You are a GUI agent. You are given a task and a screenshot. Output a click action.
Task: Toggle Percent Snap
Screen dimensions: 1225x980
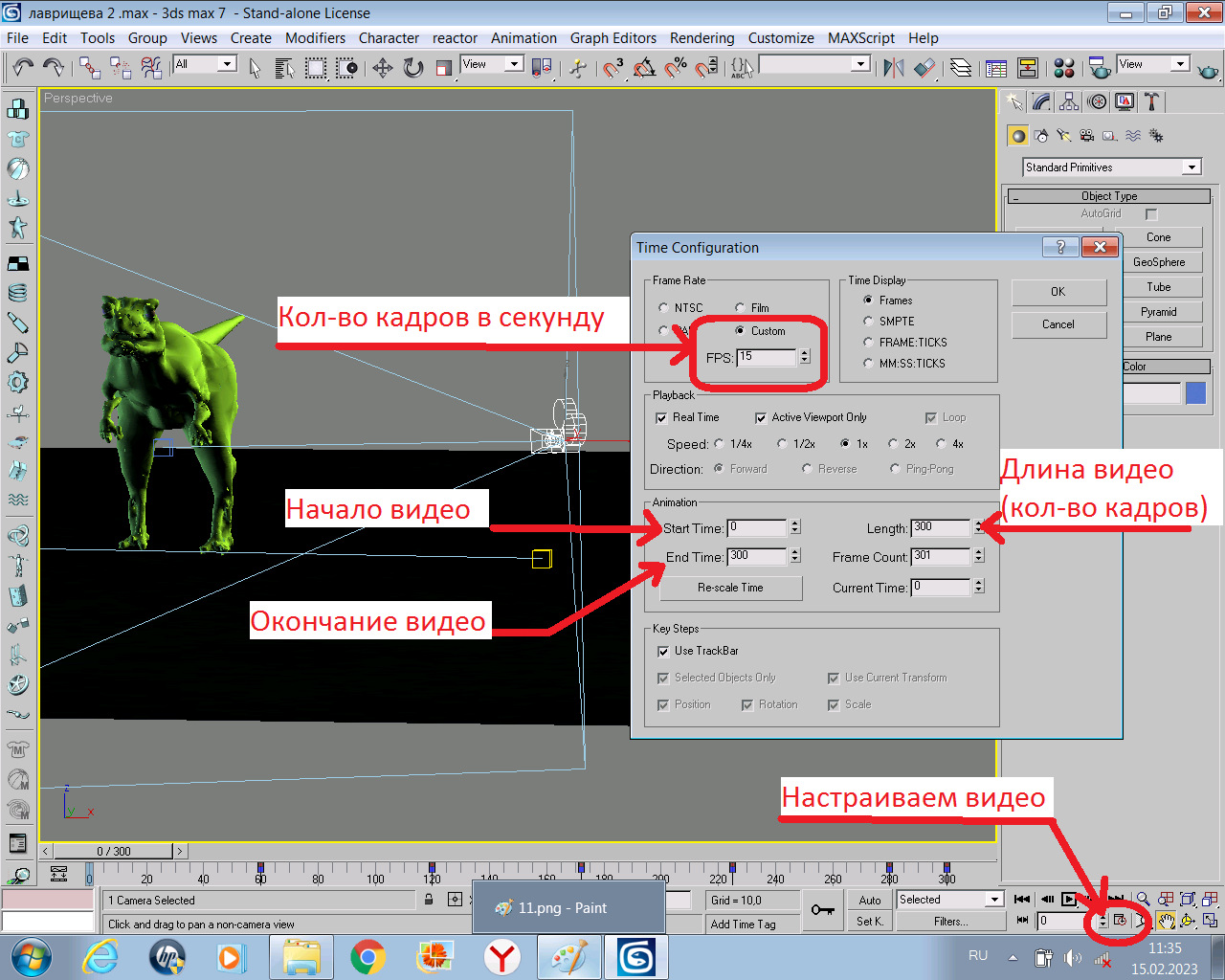click(676, 67)
